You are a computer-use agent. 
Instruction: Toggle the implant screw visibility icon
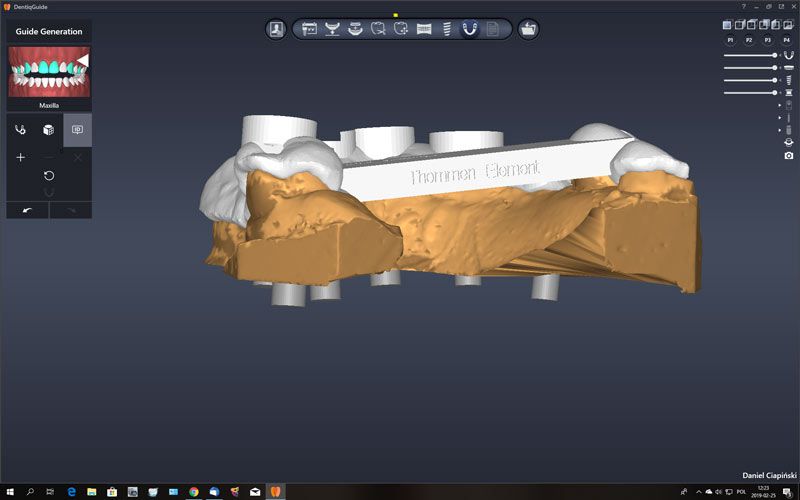(788, 80)
